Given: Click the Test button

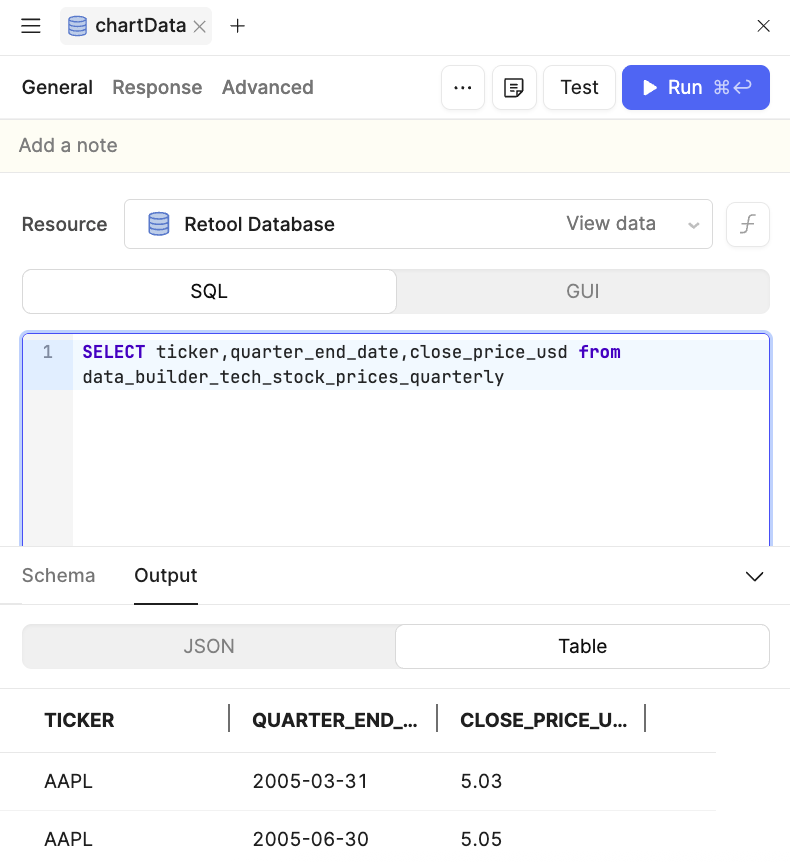Looking at the screenshot, I should pyautogui.click(x=579, y=87).
